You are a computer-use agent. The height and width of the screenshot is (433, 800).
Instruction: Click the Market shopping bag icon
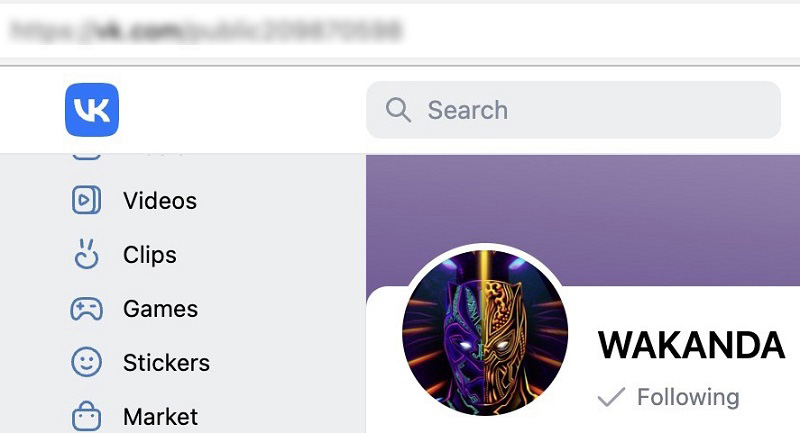point(86,416)
